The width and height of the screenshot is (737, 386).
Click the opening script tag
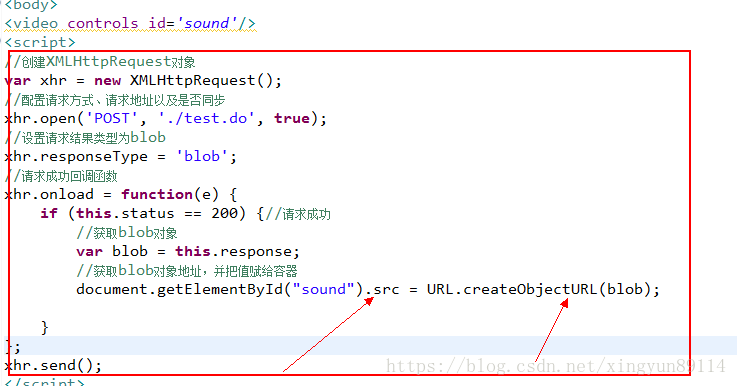(39, 42)
